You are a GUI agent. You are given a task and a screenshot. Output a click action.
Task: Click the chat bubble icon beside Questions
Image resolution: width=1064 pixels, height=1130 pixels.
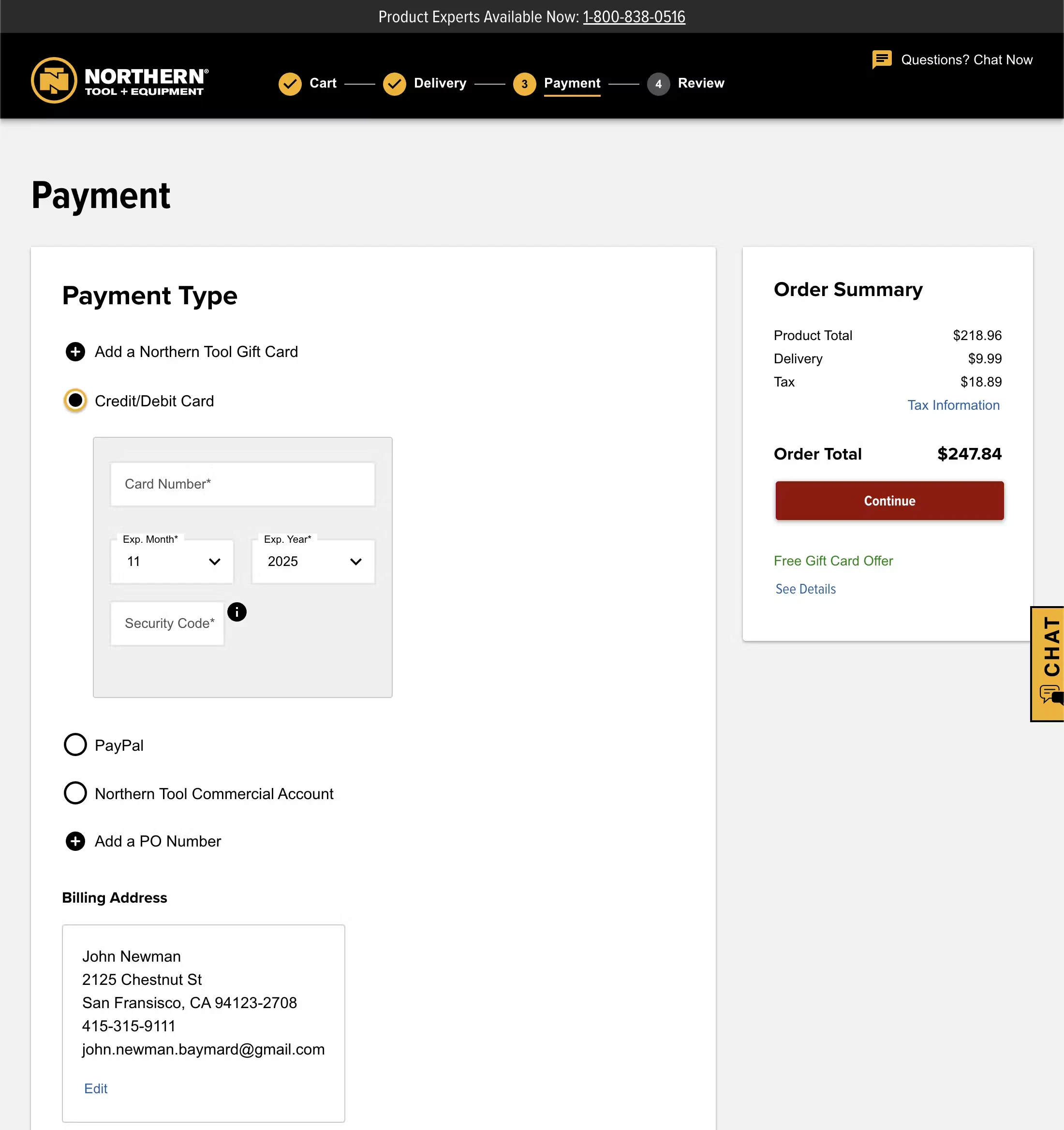pyautogui.click(x=882, y=59)
